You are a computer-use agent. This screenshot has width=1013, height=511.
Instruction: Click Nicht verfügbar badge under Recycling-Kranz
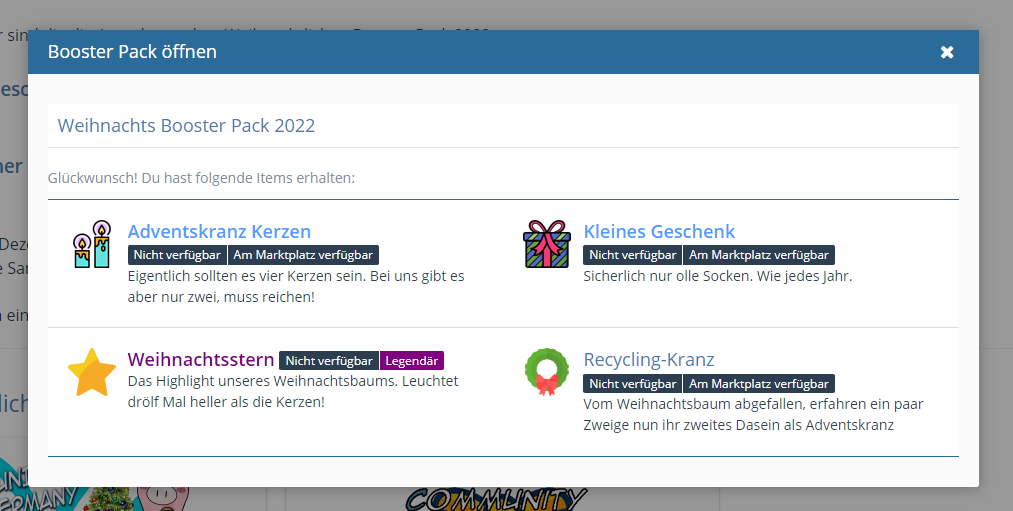pos(632,383)
